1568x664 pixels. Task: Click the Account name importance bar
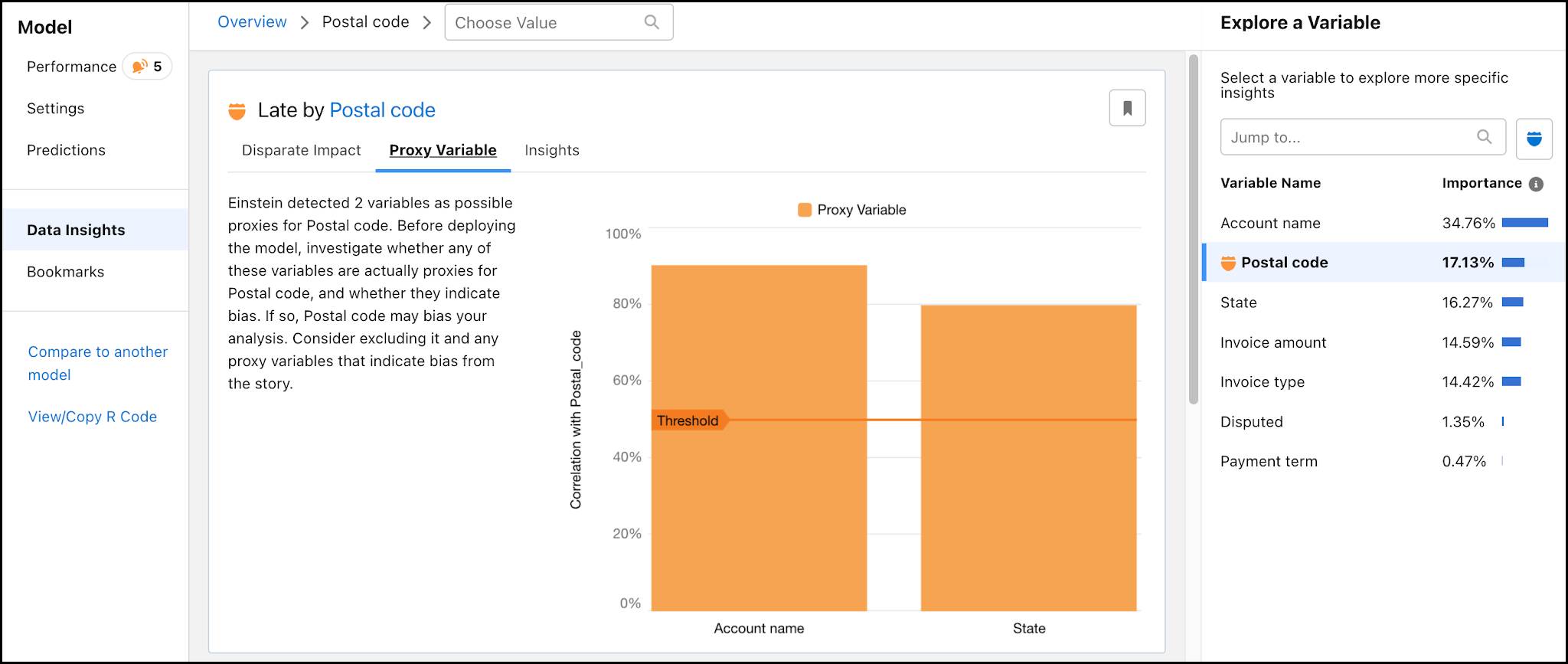[x=1525, y=223]
